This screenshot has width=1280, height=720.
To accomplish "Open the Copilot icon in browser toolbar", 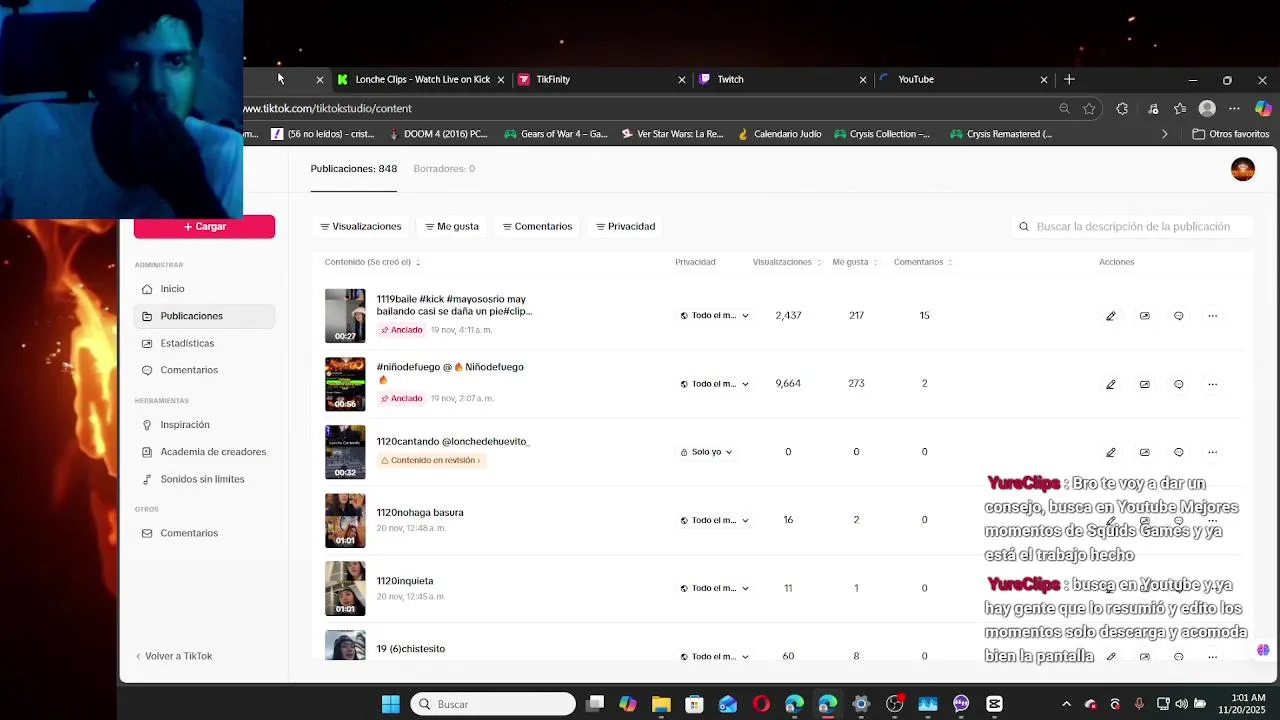I will click(1262, 108).
